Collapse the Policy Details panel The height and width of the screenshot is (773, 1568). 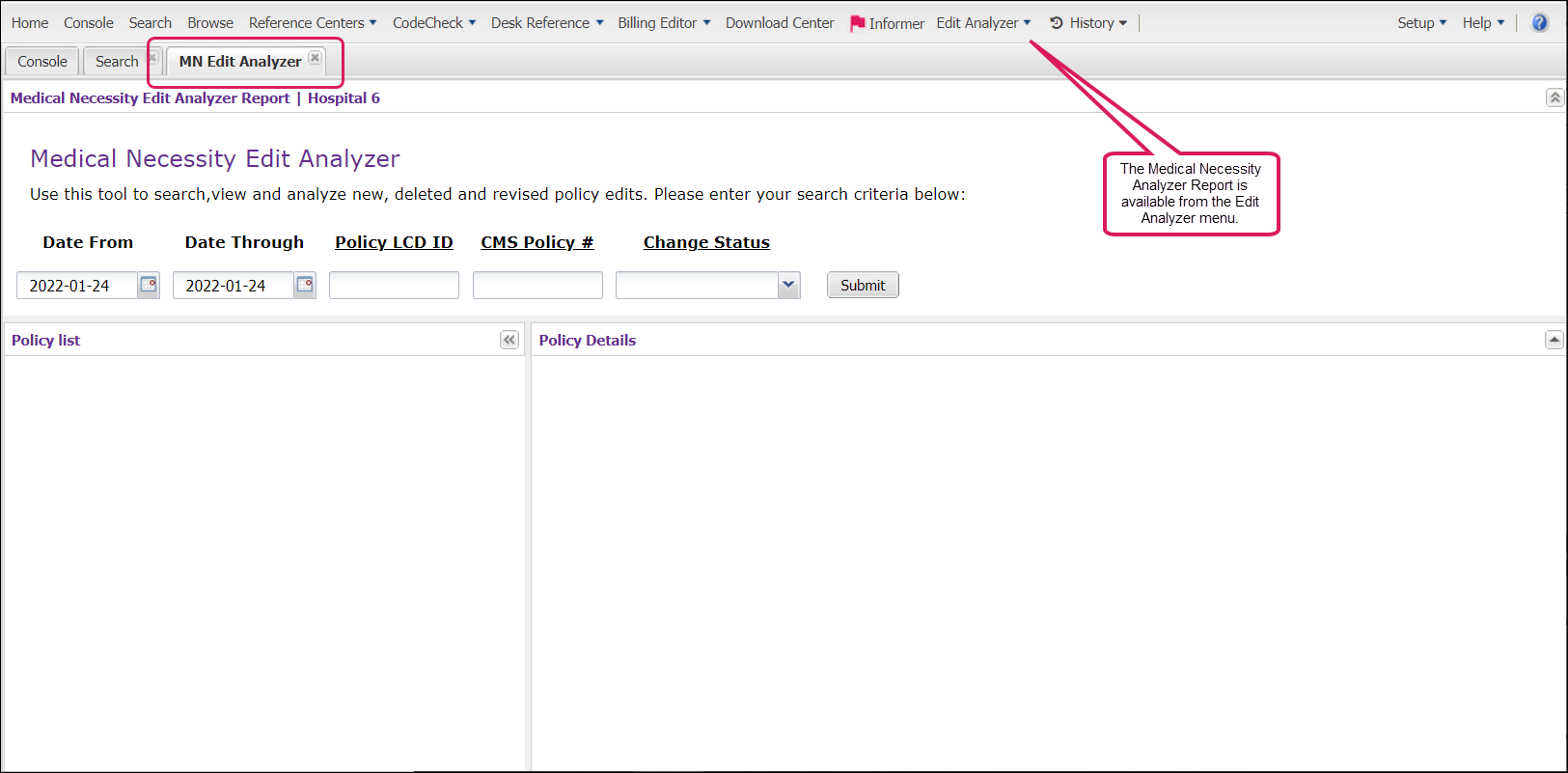pos(1554,340)
